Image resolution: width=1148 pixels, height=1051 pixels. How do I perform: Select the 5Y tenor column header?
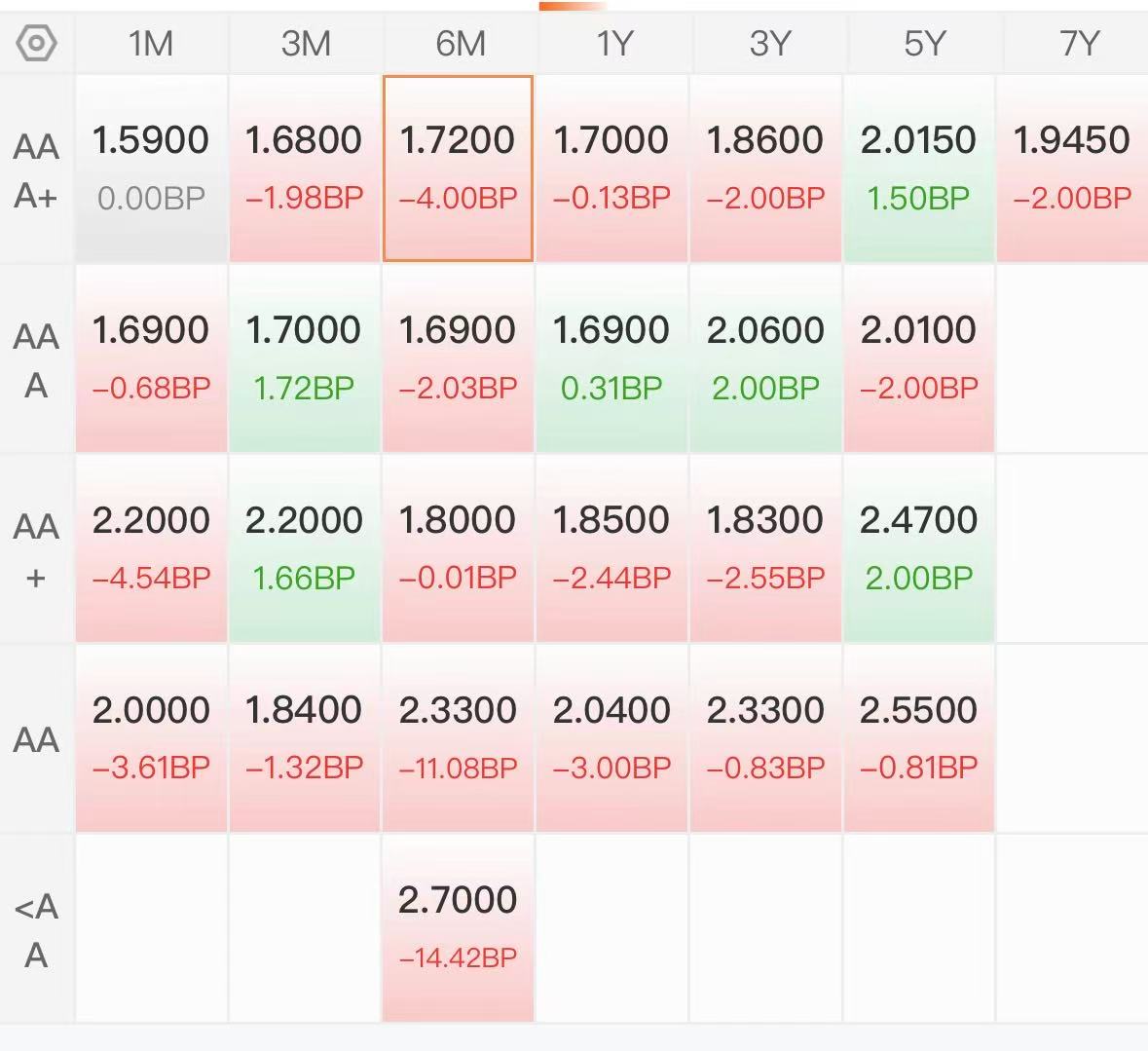click(x=924, y=43)
